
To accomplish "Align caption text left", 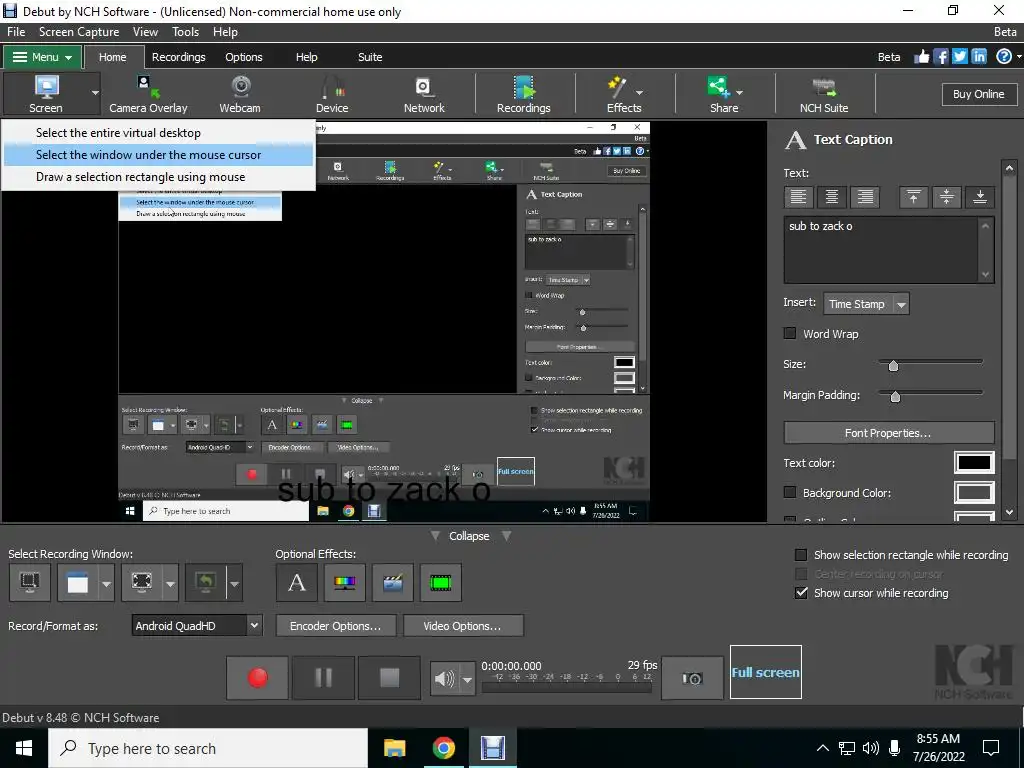I will tap(799, 197).
